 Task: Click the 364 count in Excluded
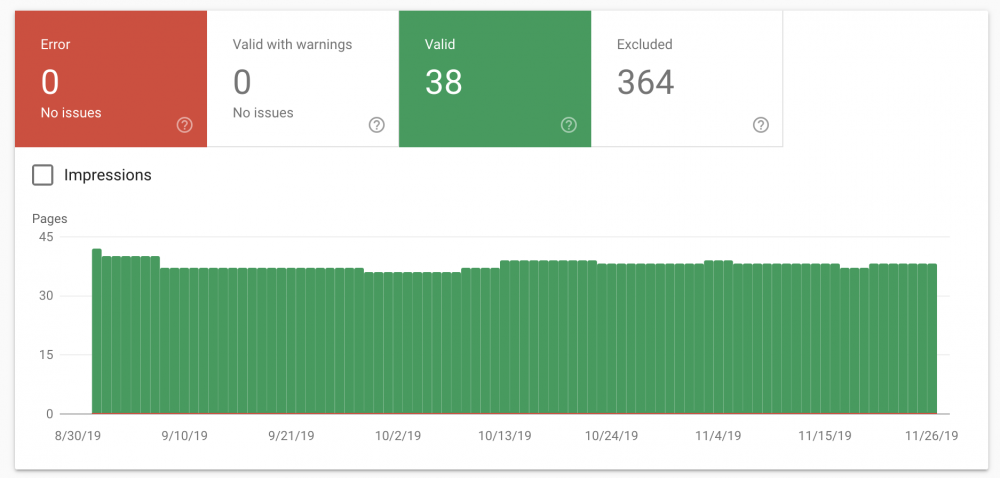tap(645, 82)
